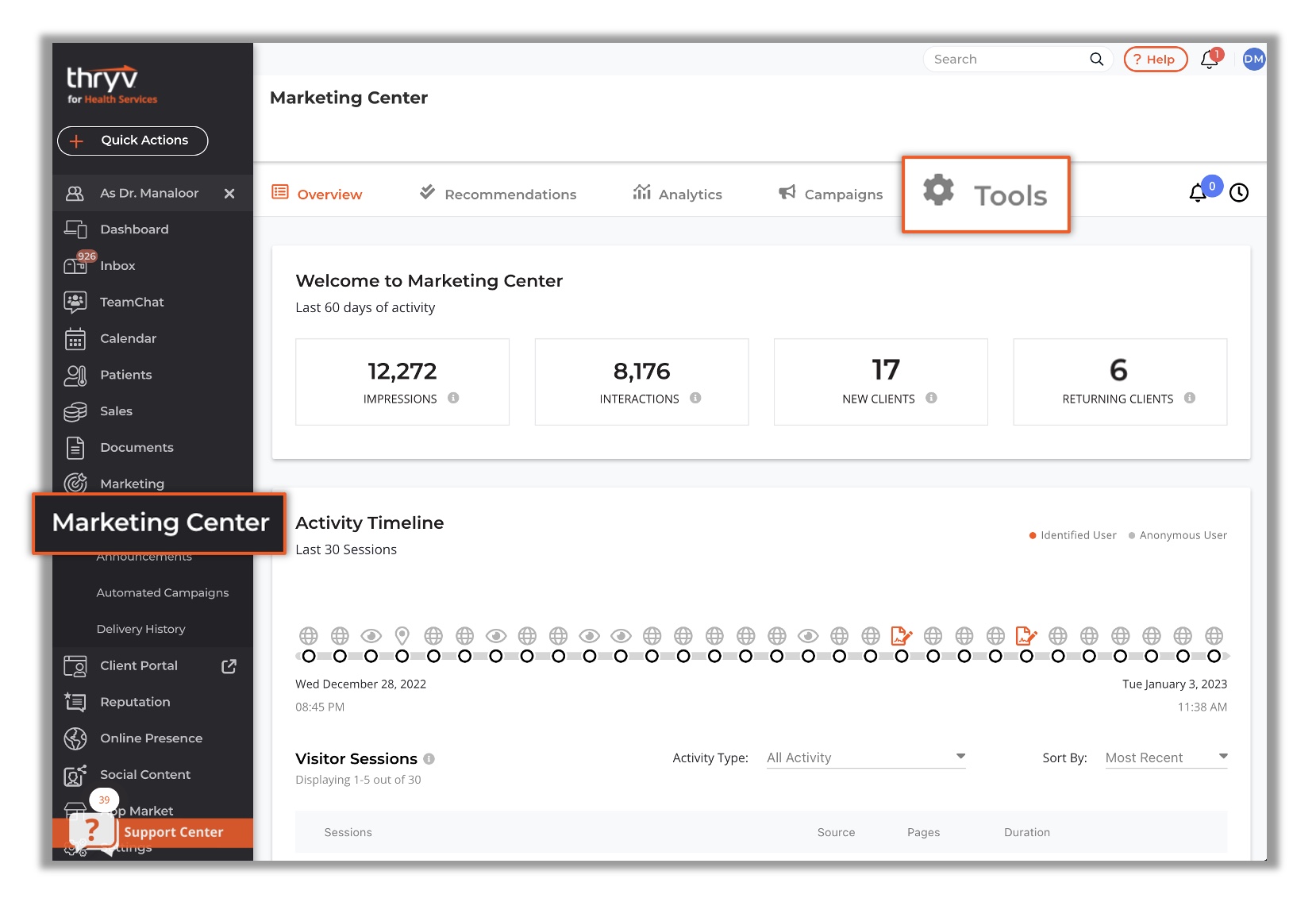Switch to the Analytics tab
This screenshot has height=902, width=1316.
pyautogui.click(x=677, y=194)
